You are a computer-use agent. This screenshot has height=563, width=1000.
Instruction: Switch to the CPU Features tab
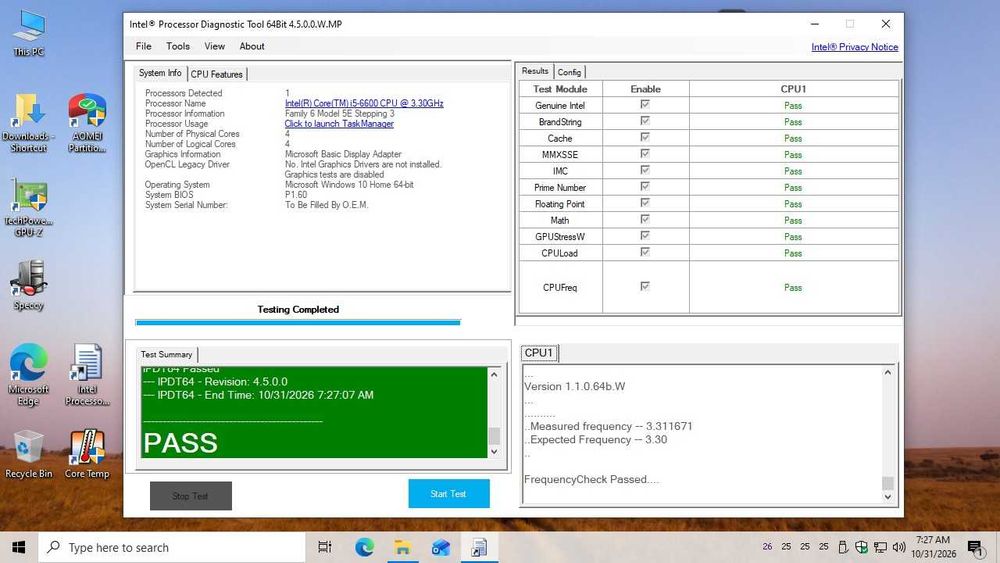click(x=217, y=75)
